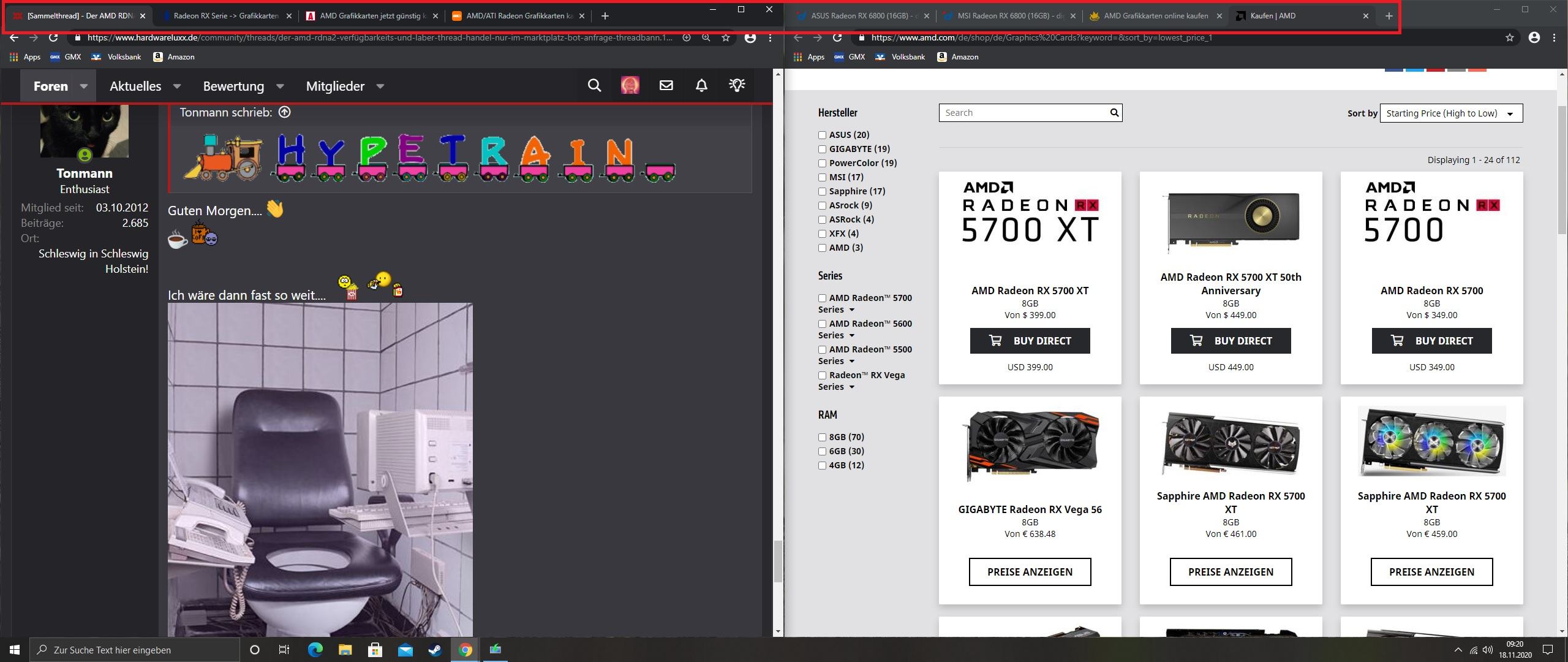
Task: Go back in the left browser window
Action: 13,38
